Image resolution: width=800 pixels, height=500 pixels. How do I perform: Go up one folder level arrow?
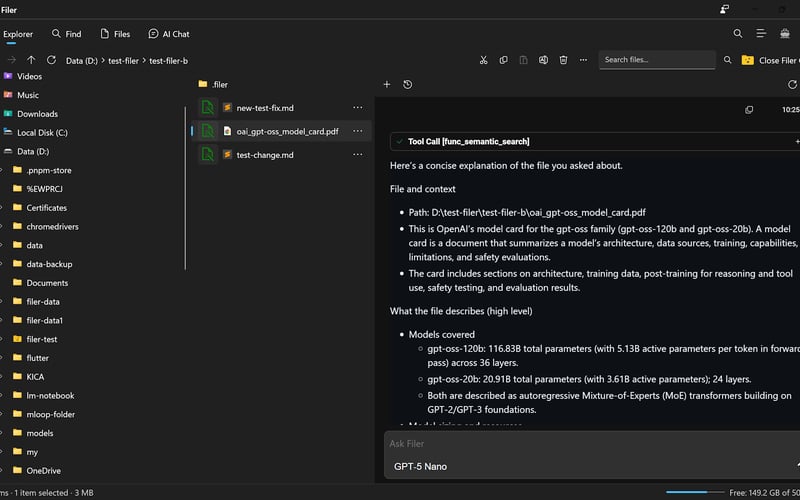click(31, 60)
